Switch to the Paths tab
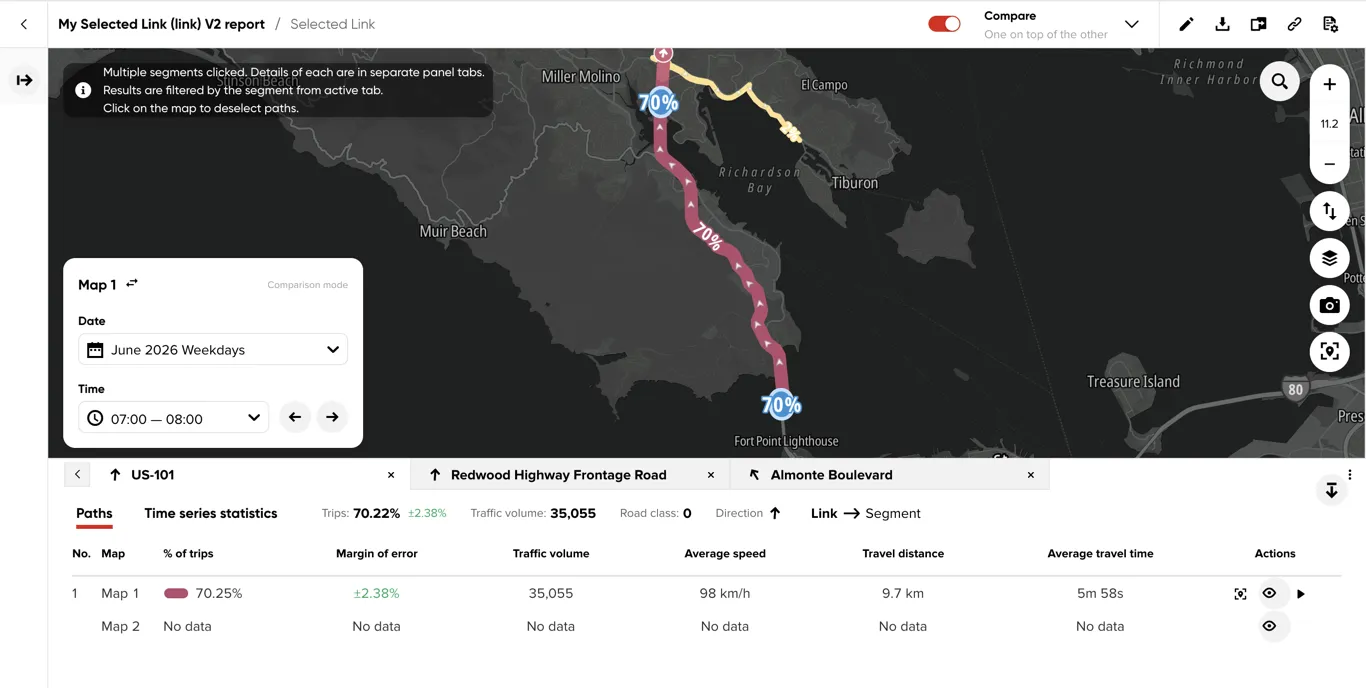This screenshot has height=688, width=1366. [94, 513]
